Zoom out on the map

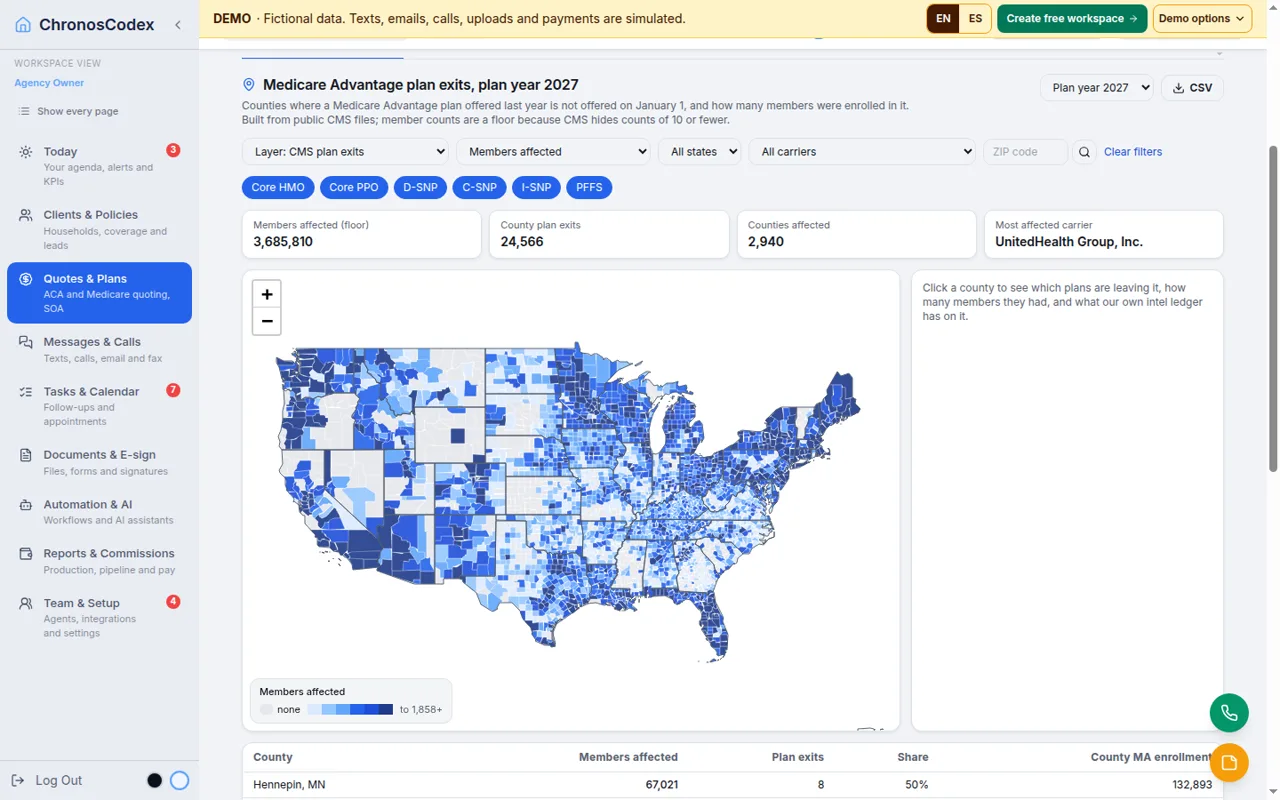coord(267,321)
